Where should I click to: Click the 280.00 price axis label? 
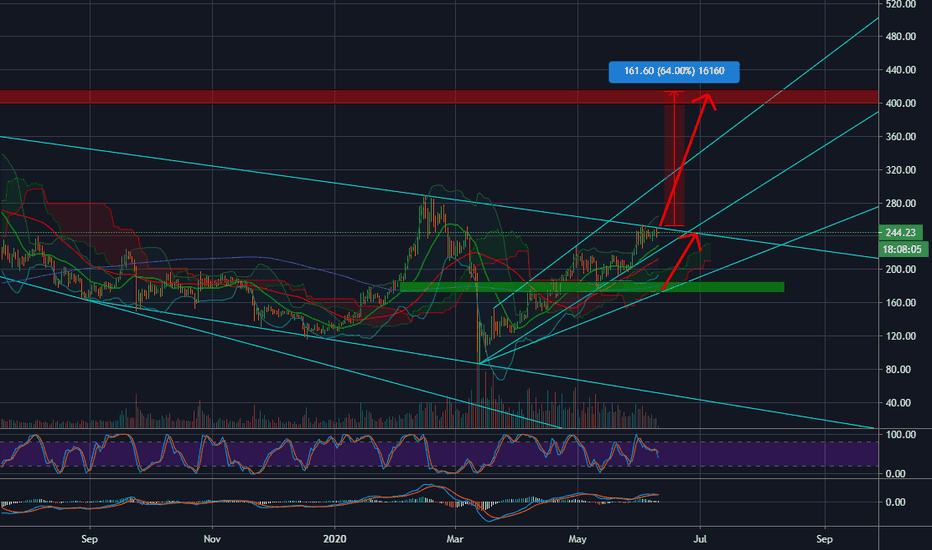click(x=900, y=203)
